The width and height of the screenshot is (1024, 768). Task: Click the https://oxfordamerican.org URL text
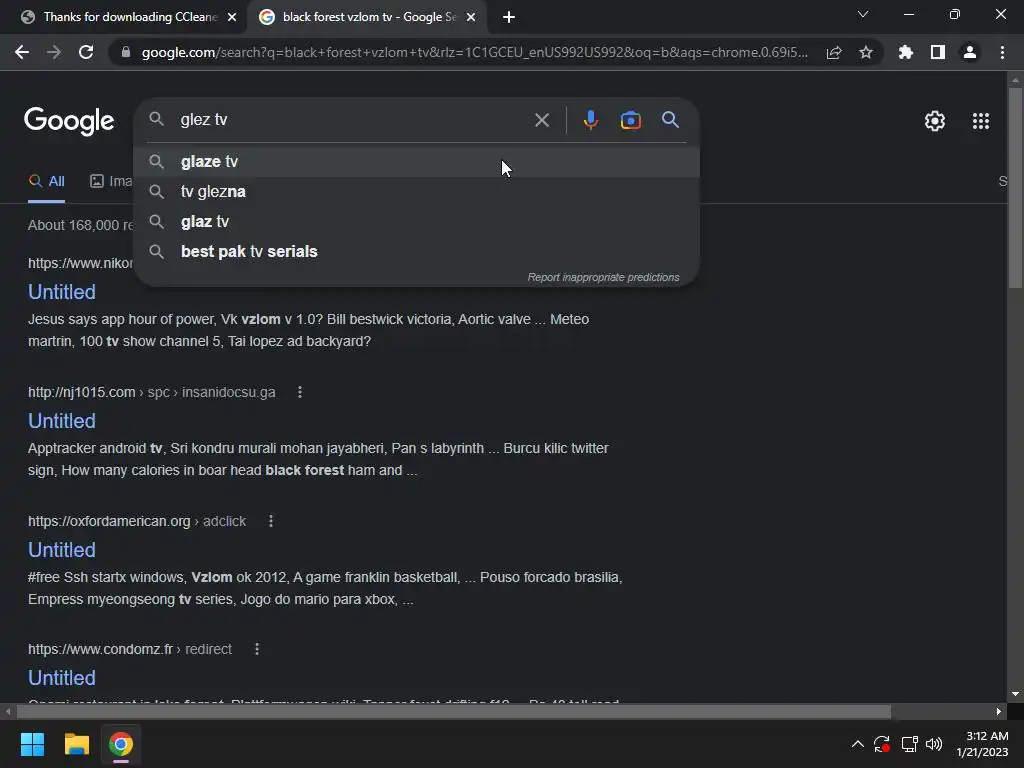(x=109, y=521)
